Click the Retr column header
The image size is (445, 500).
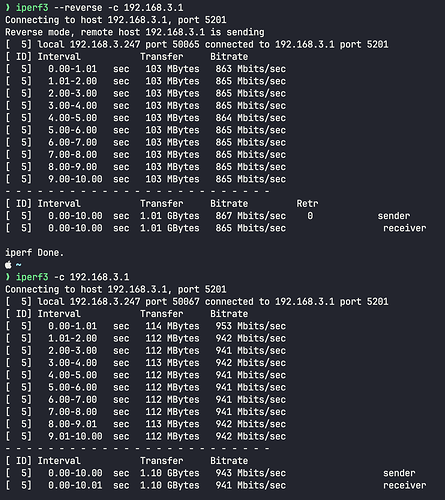[307, 204]
